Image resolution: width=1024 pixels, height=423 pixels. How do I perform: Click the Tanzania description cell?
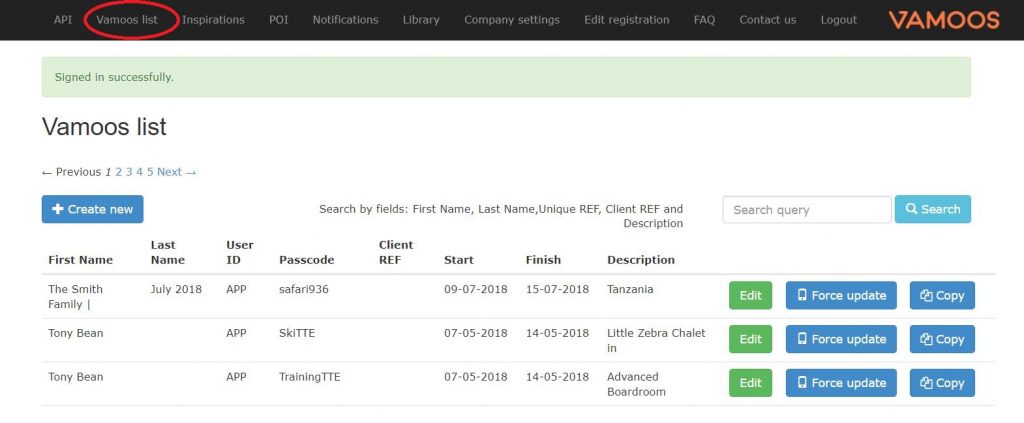(630, 289)
